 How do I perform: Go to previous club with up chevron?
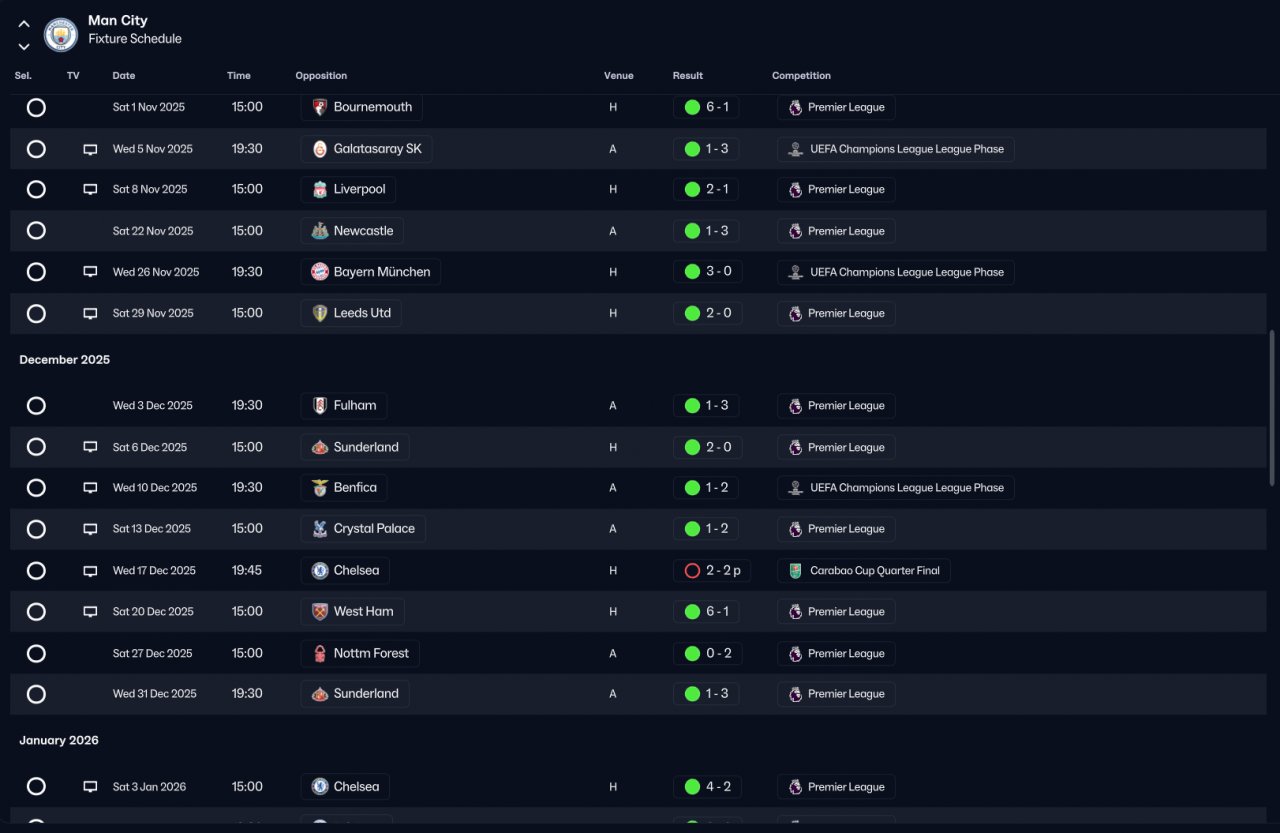[x=24, y=24]
